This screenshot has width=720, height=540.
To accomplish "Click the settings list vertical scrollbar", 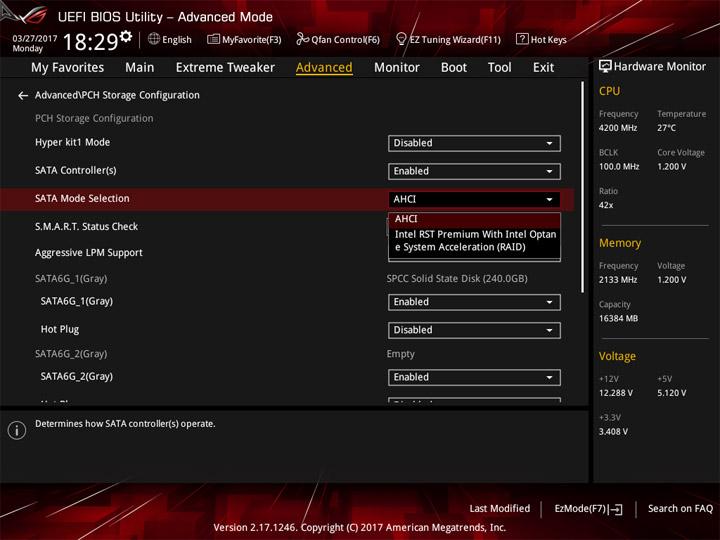I will (583, 187).
